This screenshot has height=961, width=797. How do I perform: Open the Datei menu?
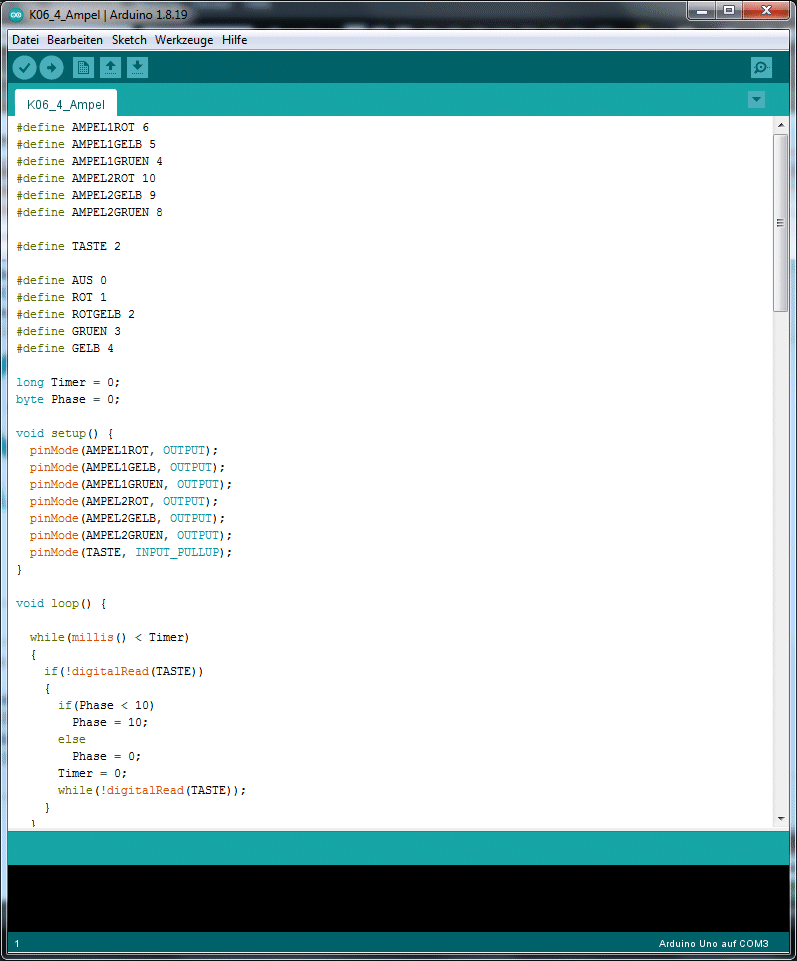tap(25, 40)
